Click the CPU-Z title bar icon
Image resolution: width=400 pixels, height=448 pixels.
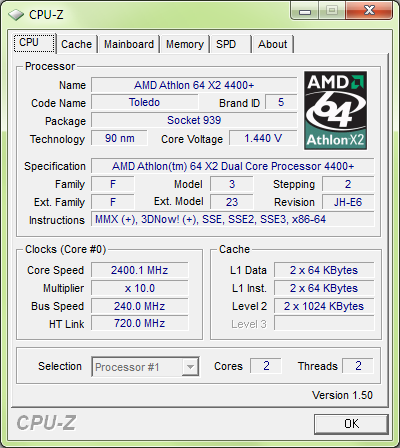[16, 15]
